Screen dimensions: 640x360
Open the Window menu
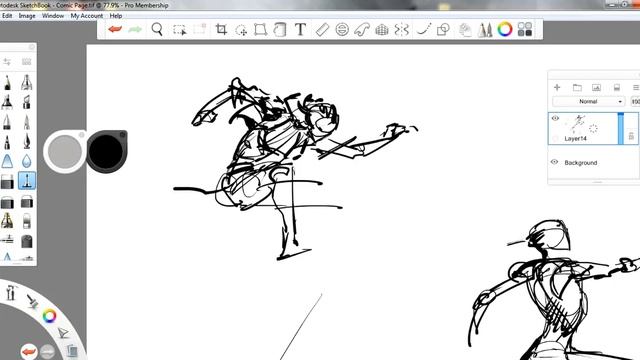[53, 16]
